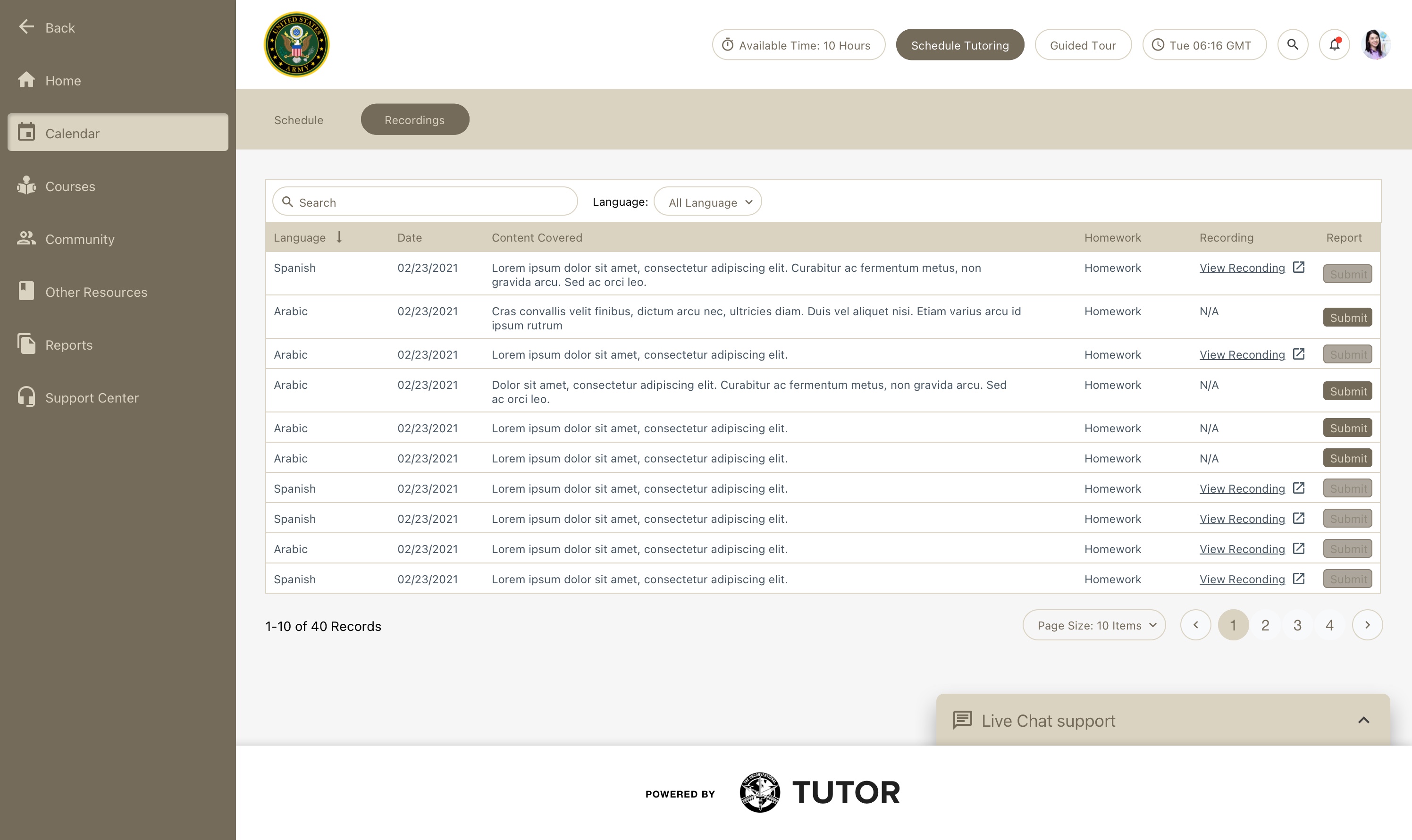Go to Community page icon
Image resolution: width=1412 pixels, height=840 pixels.
pos(26,238)
